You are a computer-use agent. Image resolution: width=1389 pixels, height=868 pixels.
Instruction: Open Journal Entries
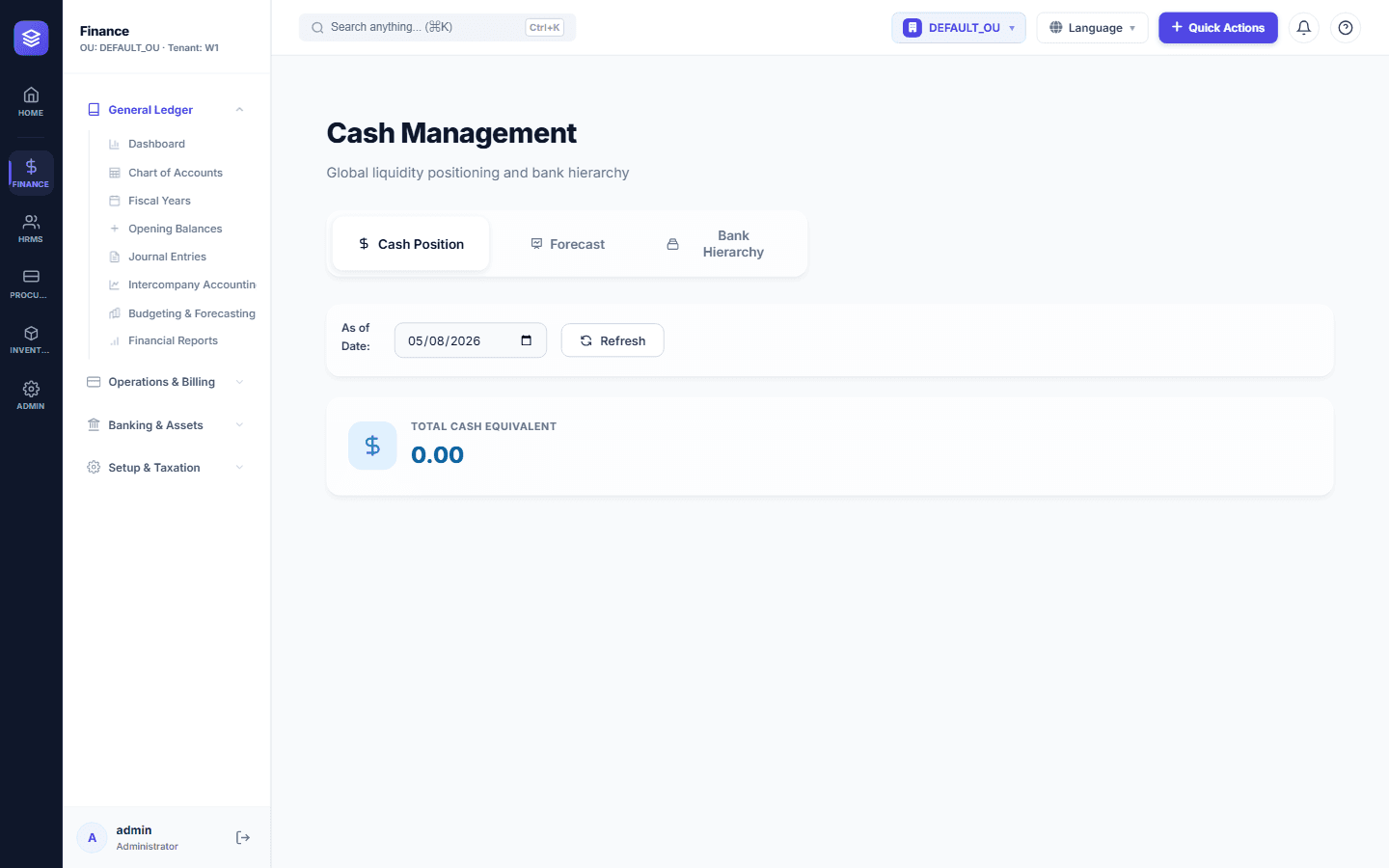tap(167, 257)
